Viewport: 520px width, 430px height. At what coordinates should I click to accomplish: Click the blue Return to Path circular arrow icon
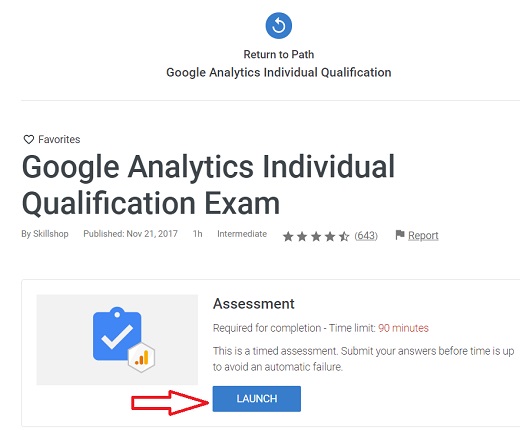click(279, 26)
